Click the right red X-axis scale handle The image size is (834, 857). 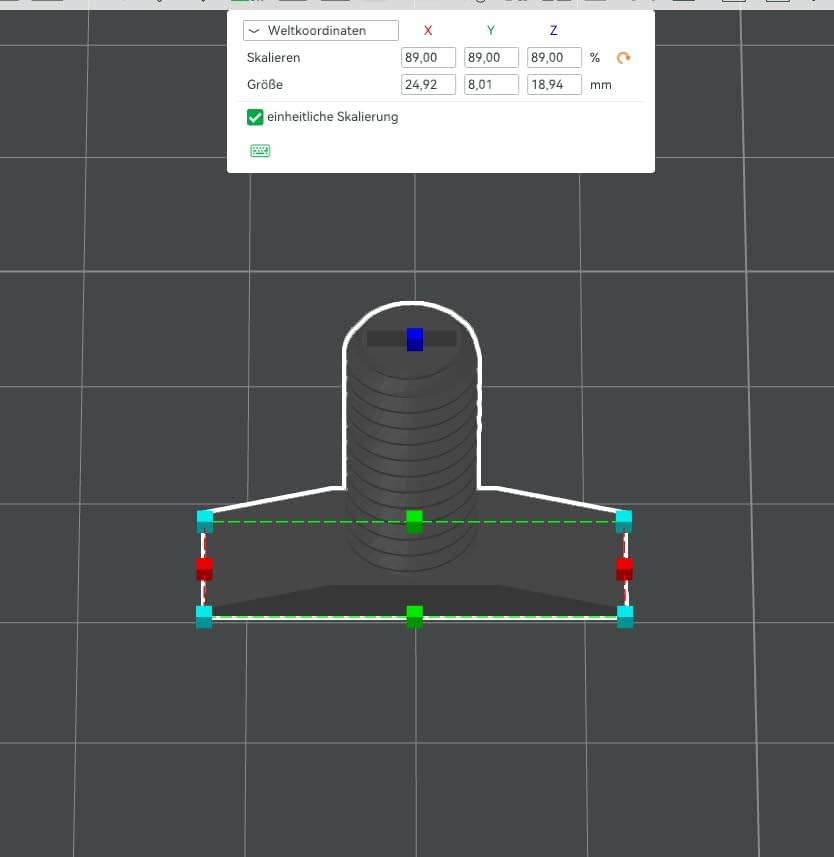click(x=624, y=569)
